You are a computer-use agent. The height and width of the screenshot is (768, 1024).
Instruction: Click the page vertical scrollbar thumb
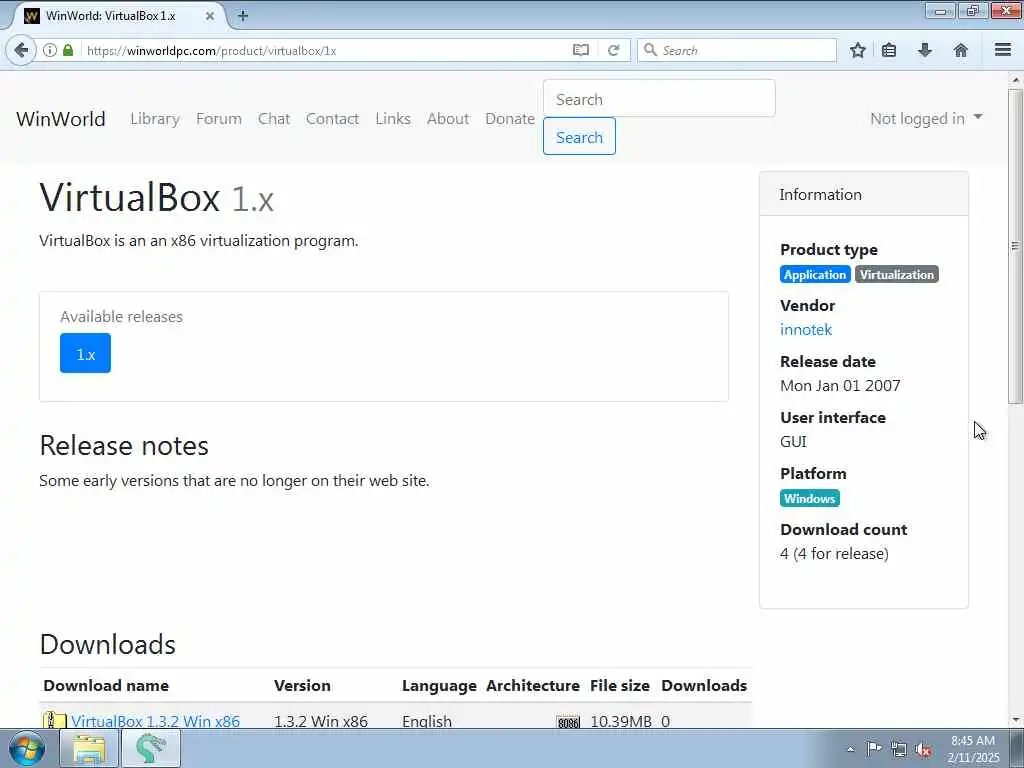click(1016, 246)
